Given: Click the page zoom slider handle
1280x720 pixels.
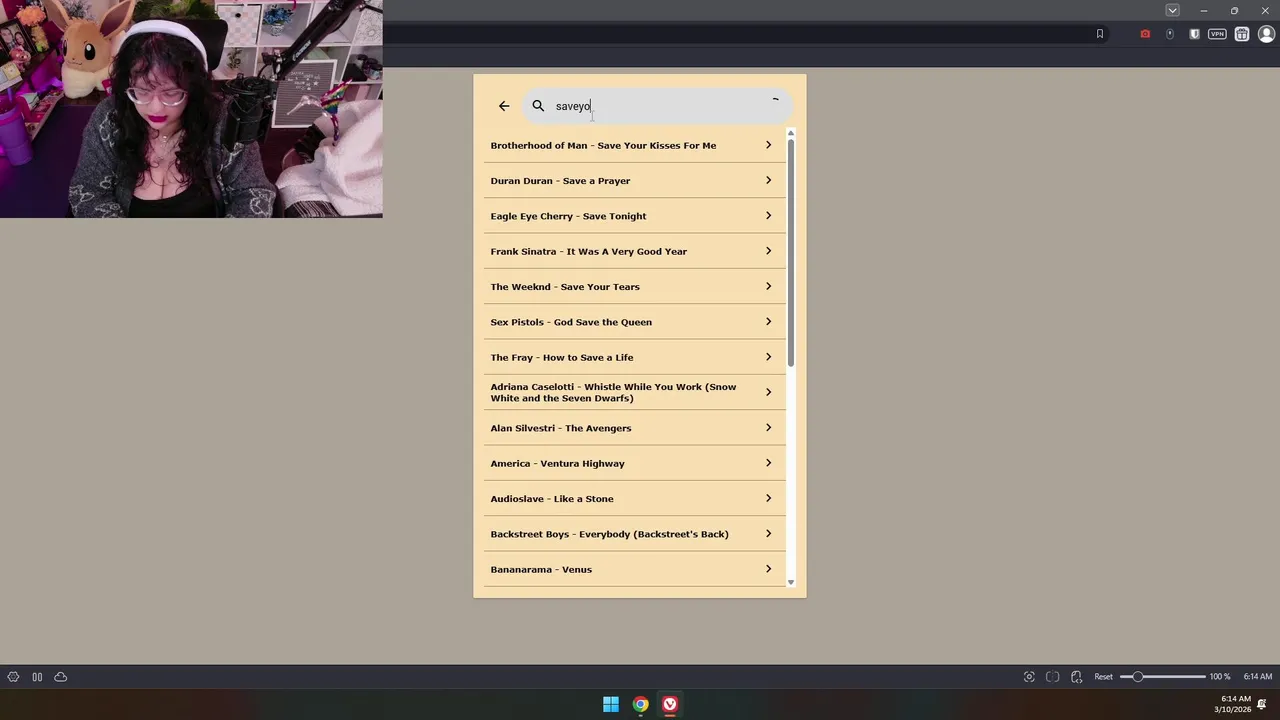Looking at the screenshot, I should point(1138,677).
